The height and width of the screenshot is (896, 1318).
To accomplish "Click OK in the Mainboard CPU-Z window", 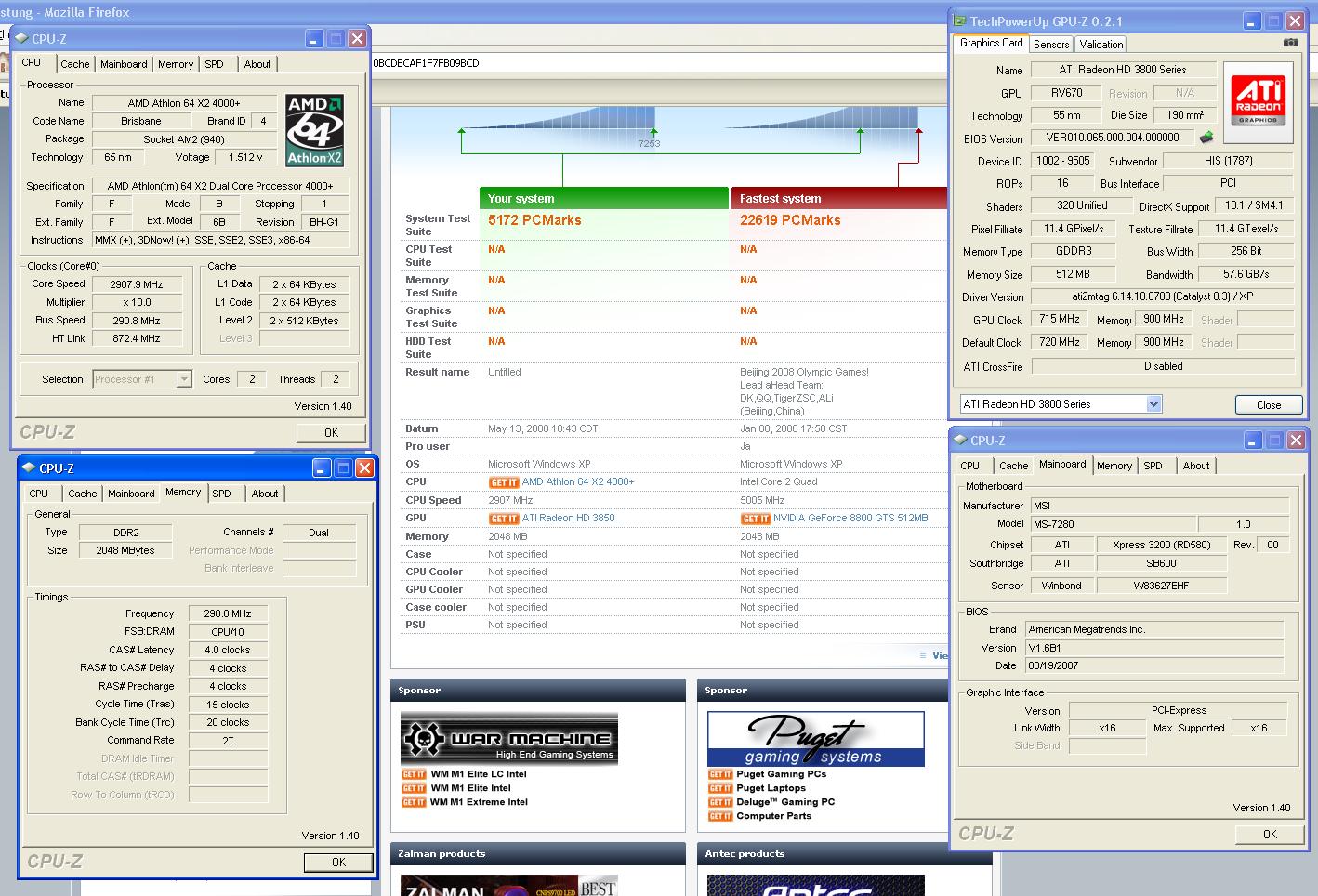I will point(1270,835).
